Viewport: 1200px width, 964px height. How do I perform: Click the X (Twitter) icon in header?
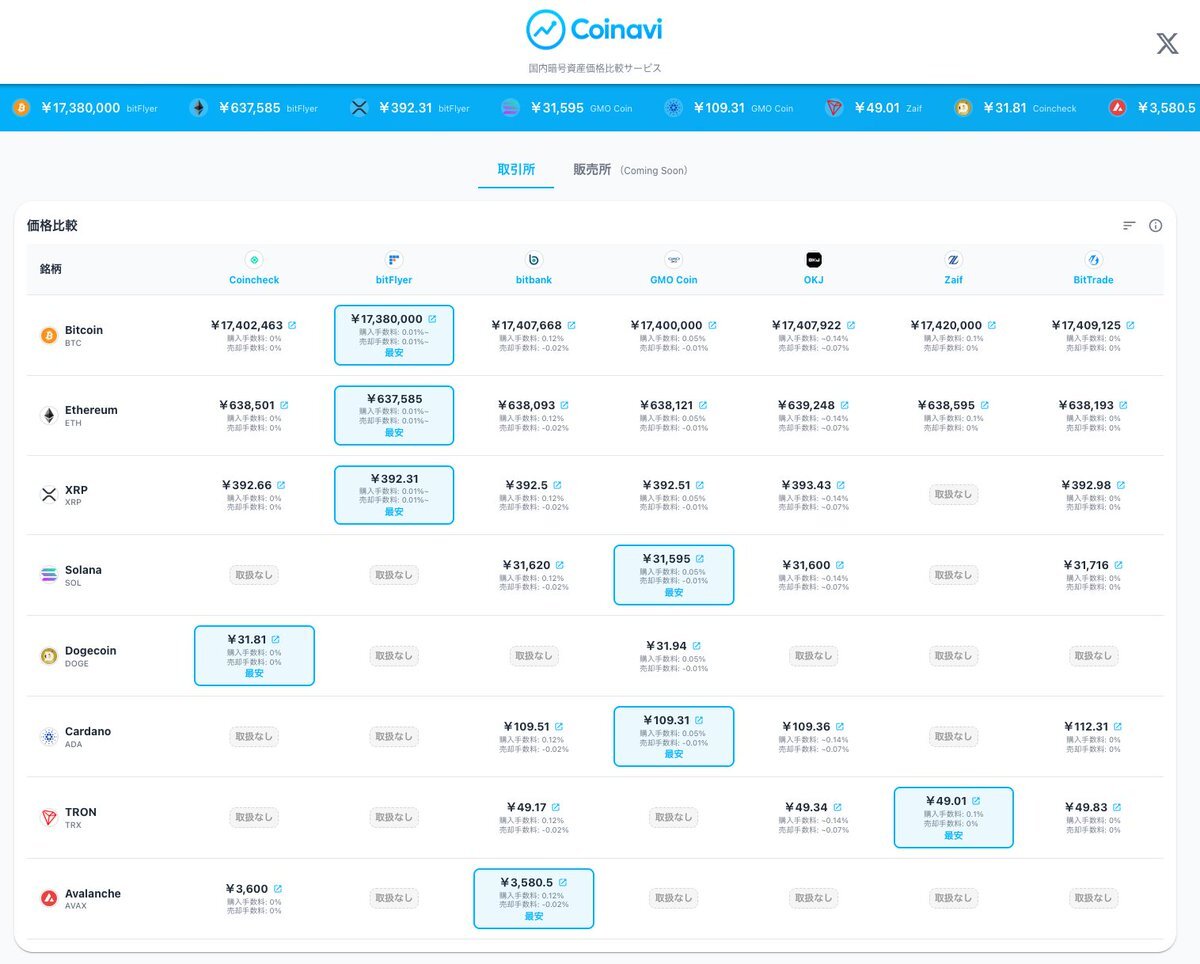1167,43
